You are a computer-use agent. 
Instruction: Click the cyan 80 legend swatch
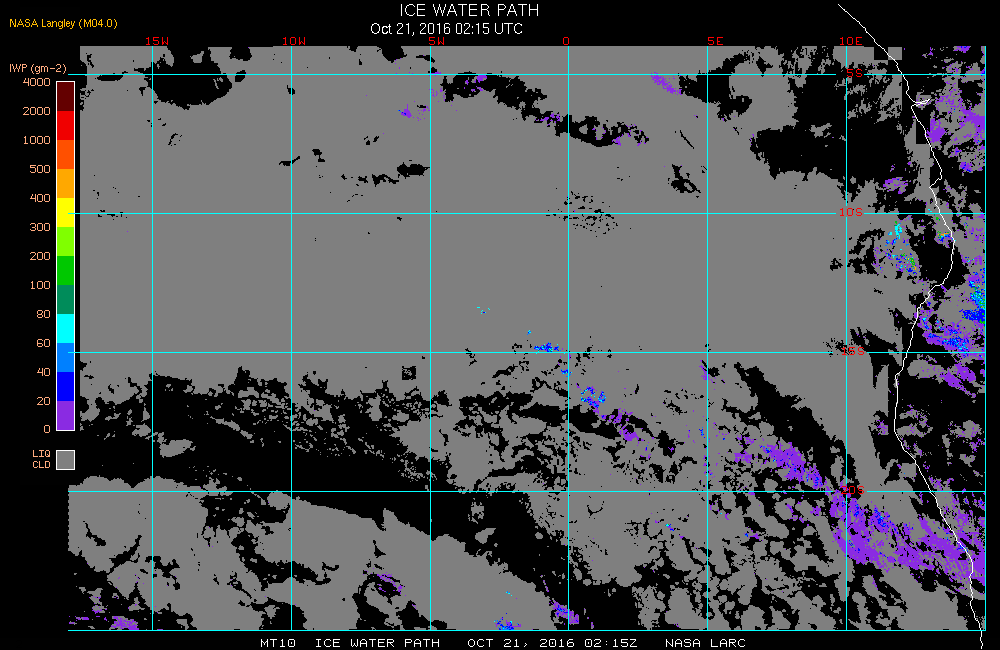pyautogui.click(x=66, y=329)
